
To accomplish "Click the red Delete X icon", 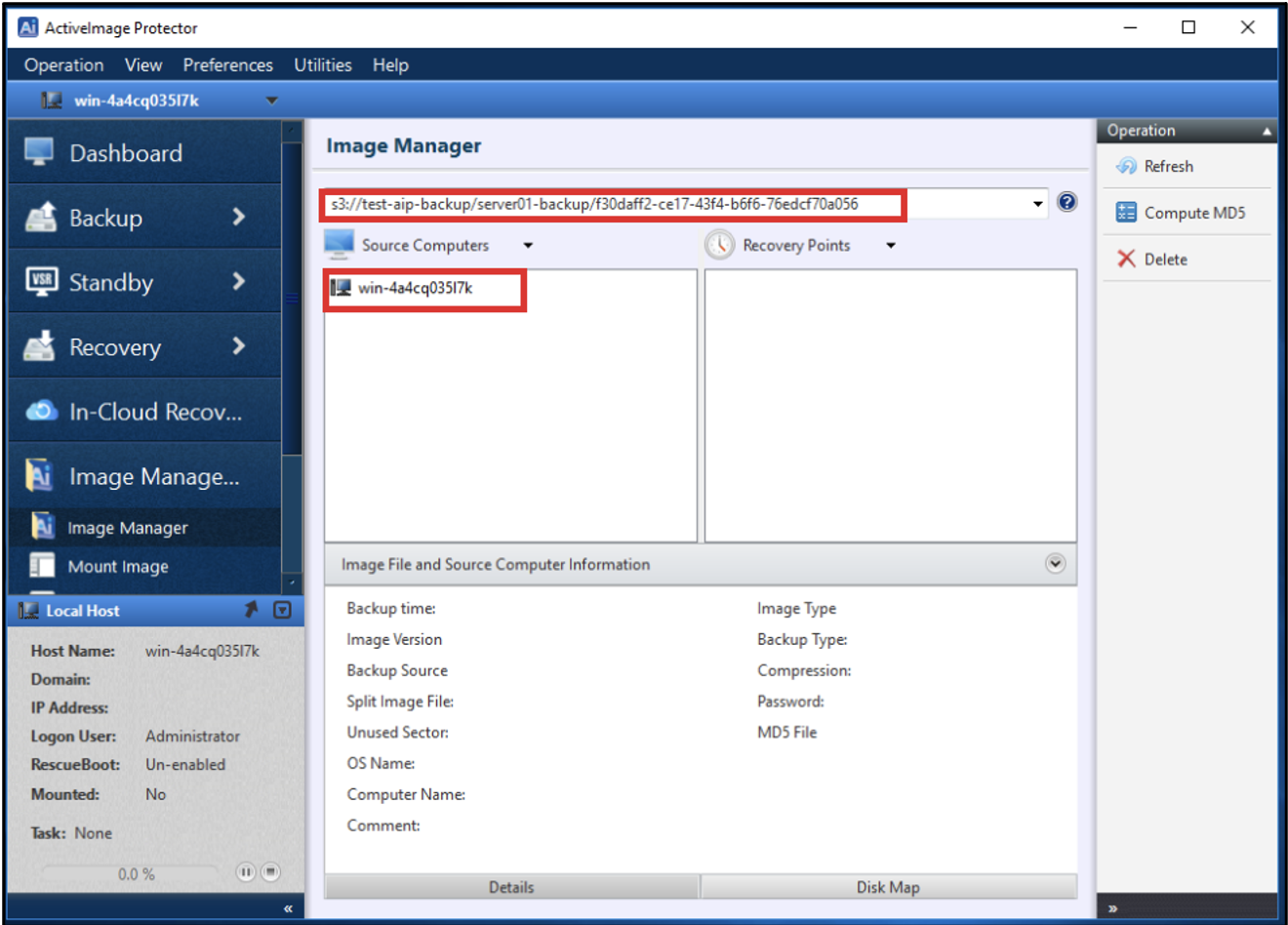I will (1126, 259).
